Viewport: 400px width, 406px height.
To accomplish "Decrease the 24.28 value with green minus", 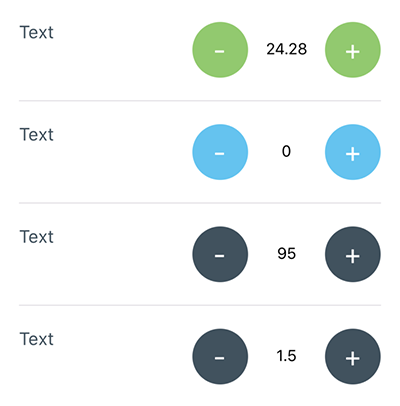I will click(x=220, y=50).
